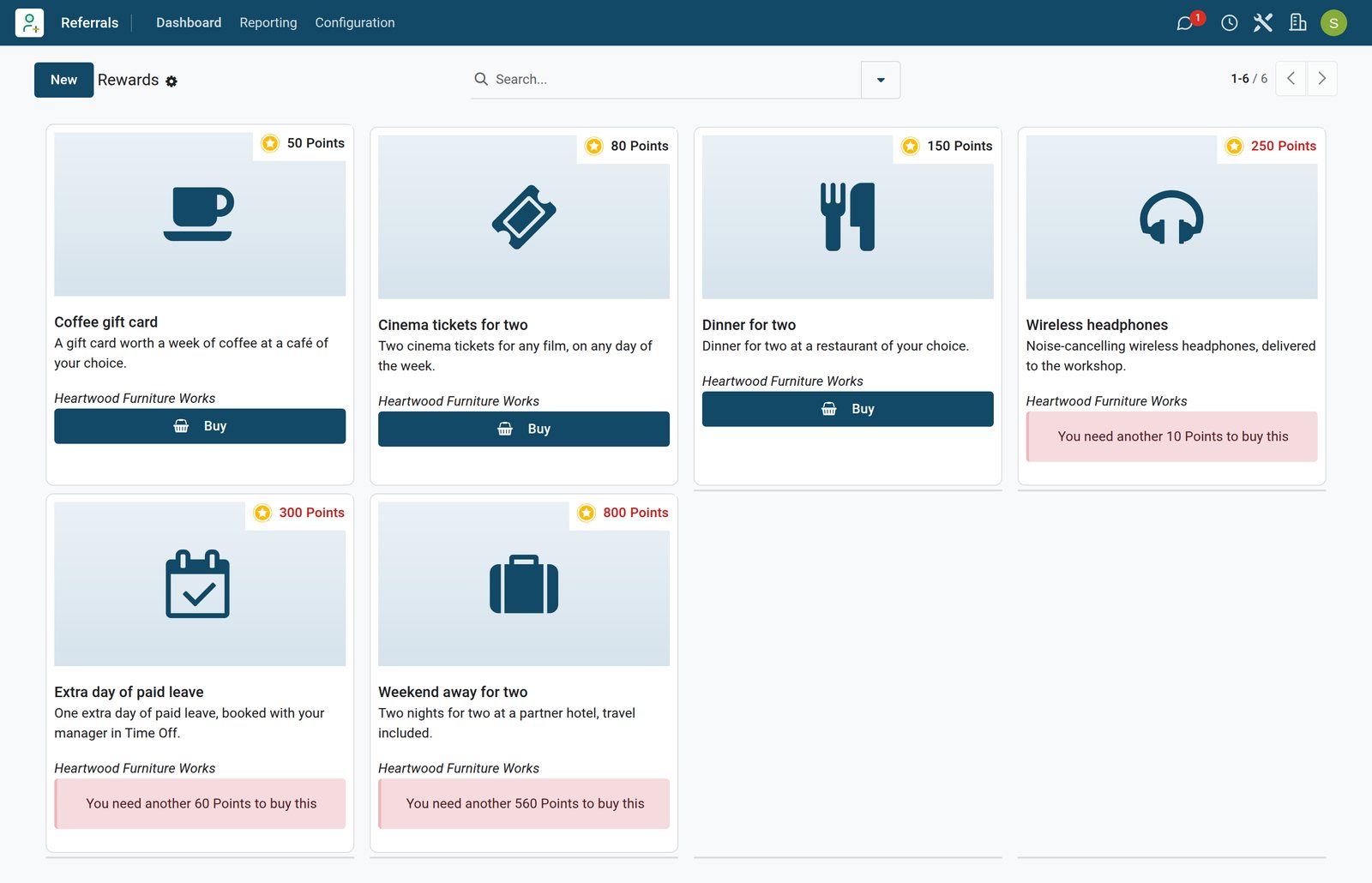Click the Referrals app title
1372x883 pixels.
tap(89, 23)
